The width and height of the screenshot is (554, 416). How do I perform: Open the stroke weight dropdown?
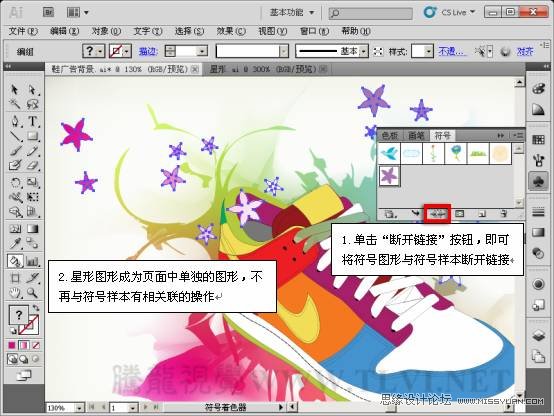[x=202, y=52]
